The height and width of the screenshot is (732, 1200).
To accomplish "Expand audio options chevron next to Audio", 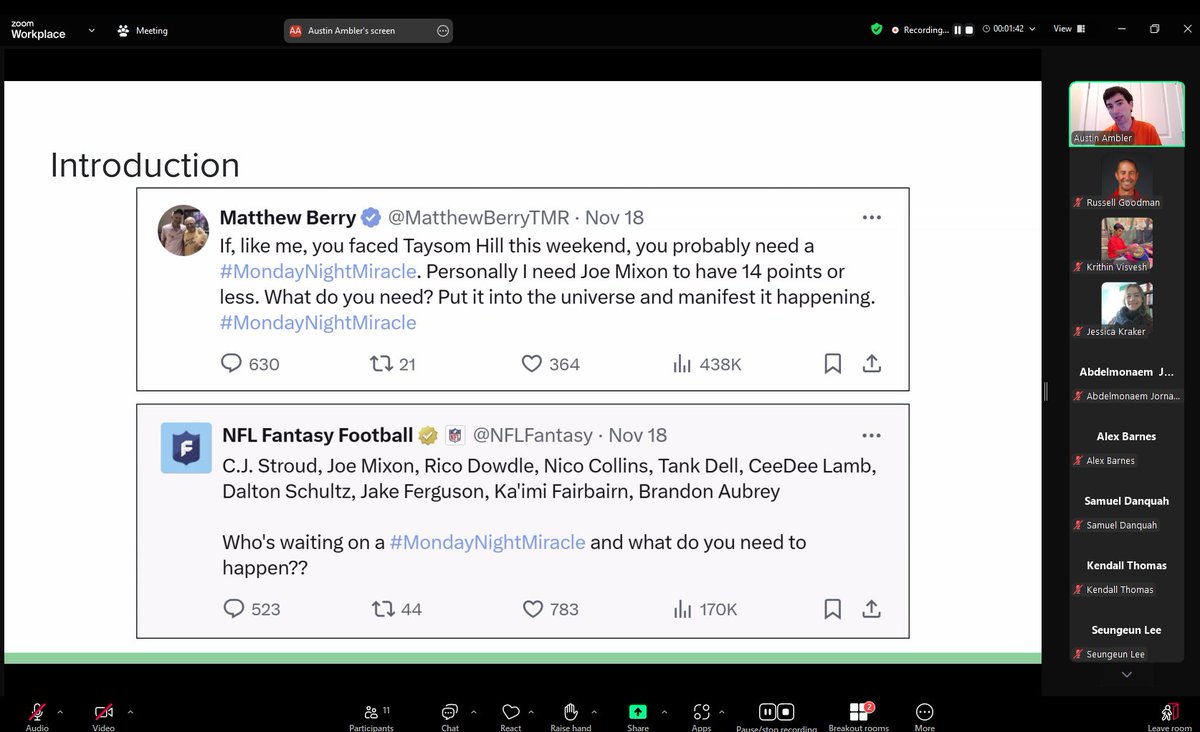I will pos(60,712).
